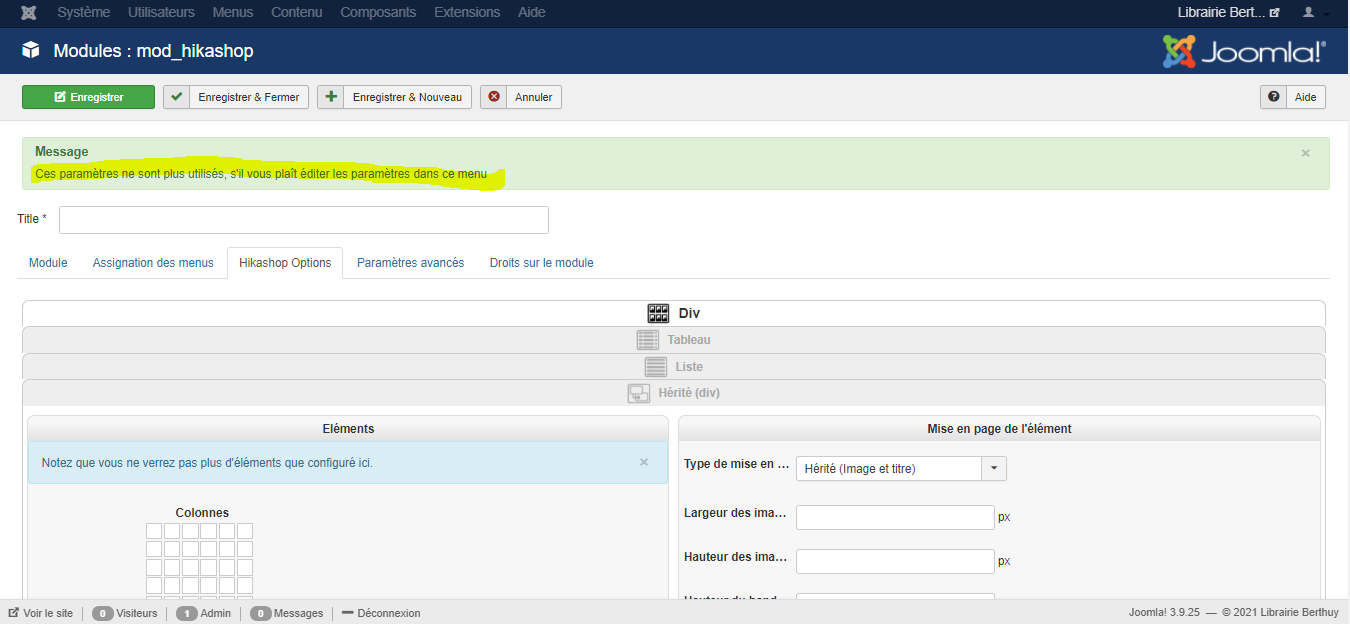Open the Contenu menu
This screenshot has height=624, width=1350.
(x=296, y=13)
